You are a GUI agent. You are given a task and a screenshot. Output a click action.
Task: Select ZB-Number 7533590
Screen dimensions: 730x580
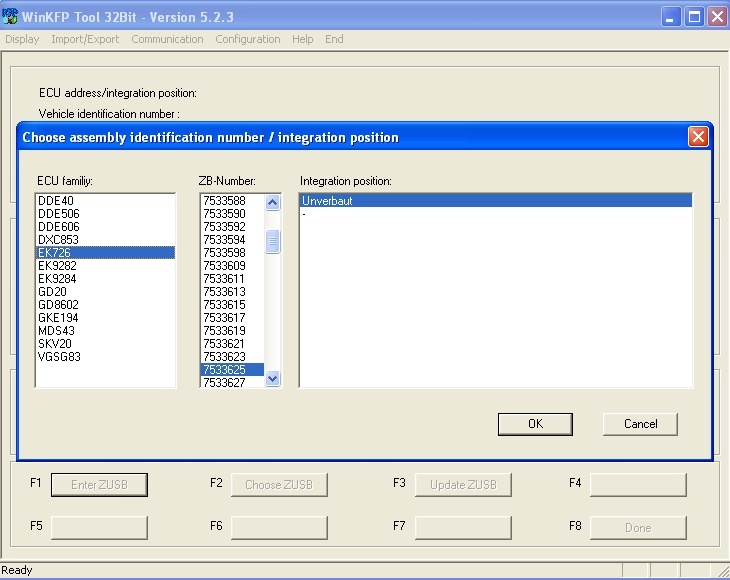click(232, 214)
